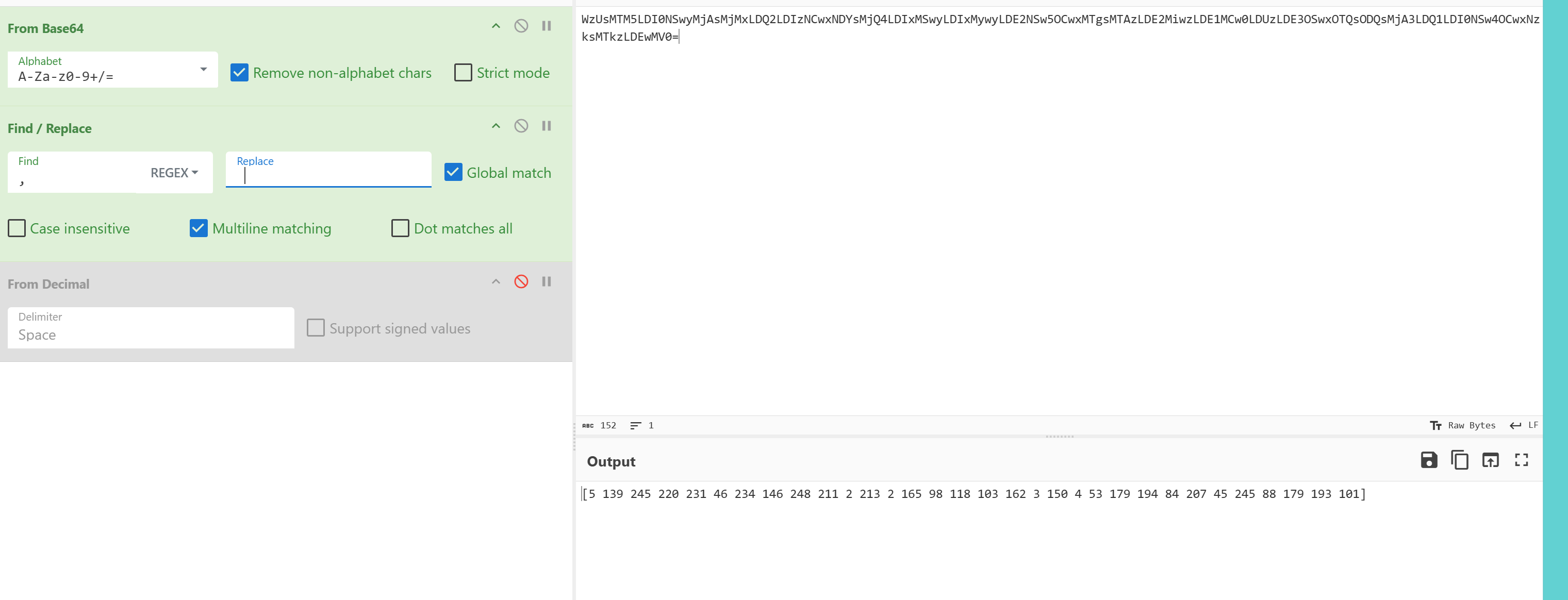Maximise the output pane
Viewport: 1568px width, 600px height.
[x=1521, y=460]
